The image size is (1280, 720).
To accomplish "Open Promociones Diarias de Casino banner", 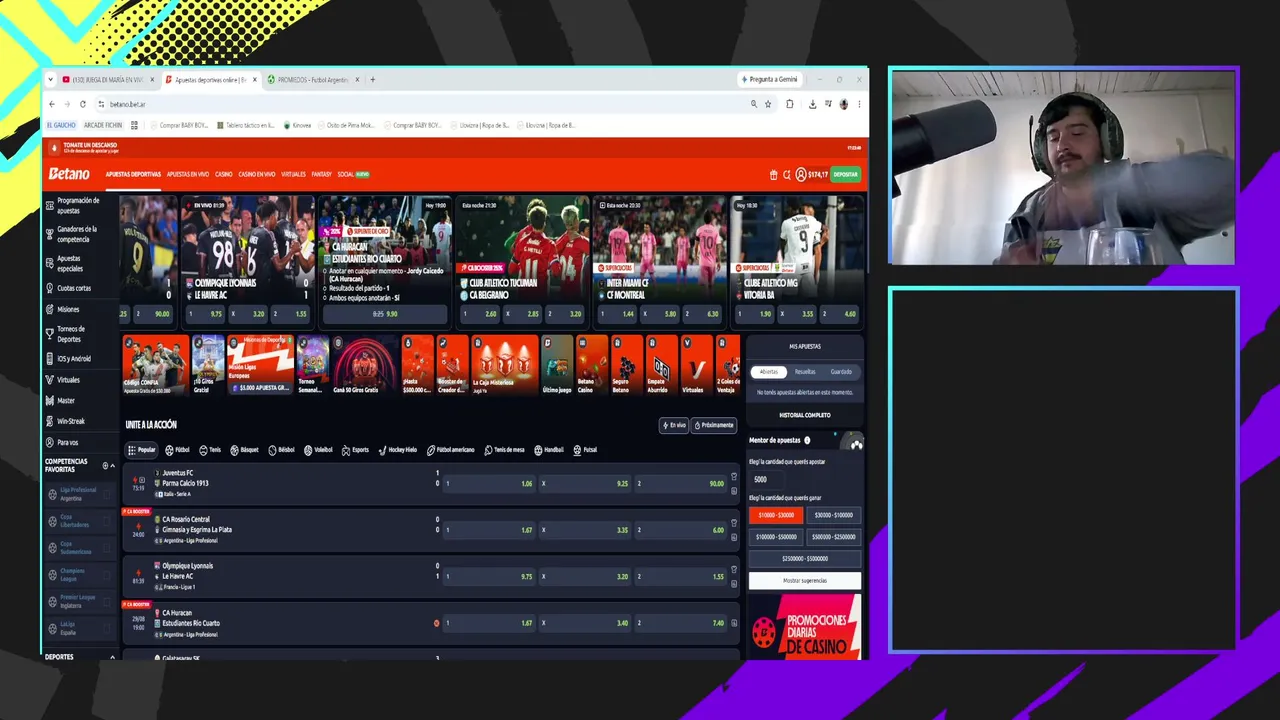I will [805, 626].
